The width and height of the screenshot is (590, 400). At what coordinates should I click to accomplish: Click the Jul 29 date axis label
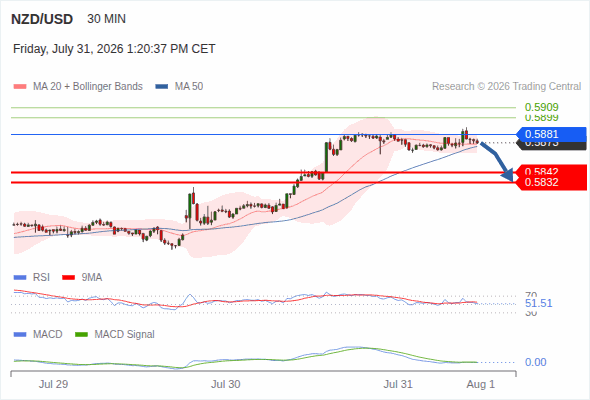tap(53, 384)
